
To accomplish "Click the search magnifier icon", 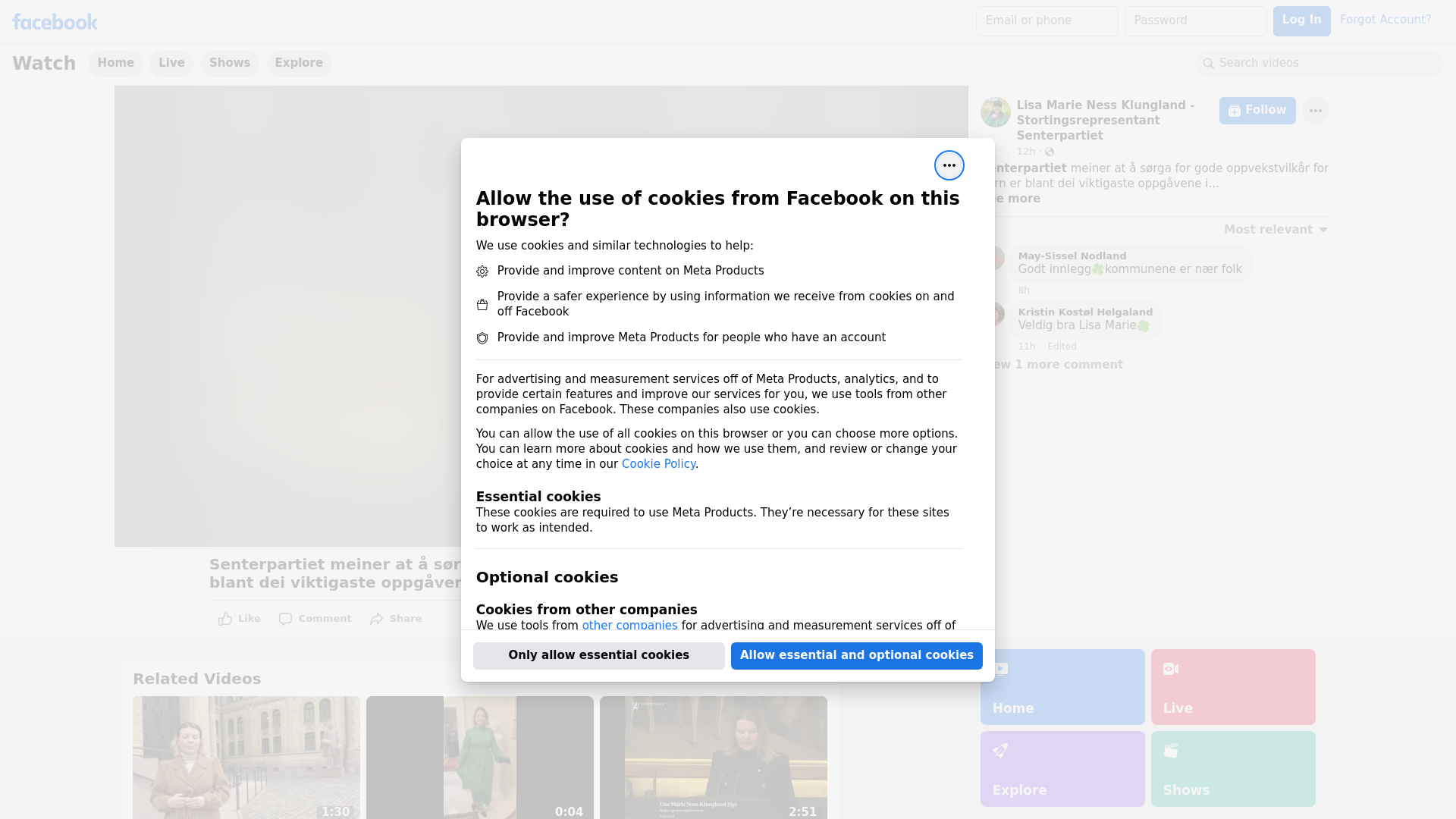I will coord(1208,64).
